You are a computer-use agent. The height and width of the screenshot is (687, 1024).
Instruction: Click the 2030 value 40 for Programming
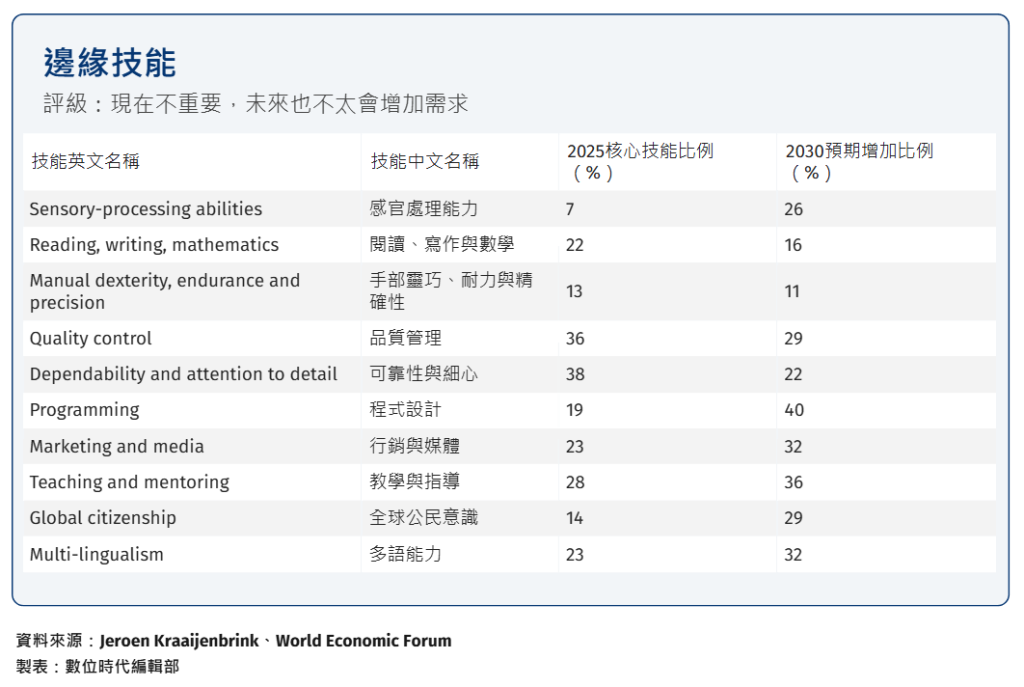tap(794, 410)
